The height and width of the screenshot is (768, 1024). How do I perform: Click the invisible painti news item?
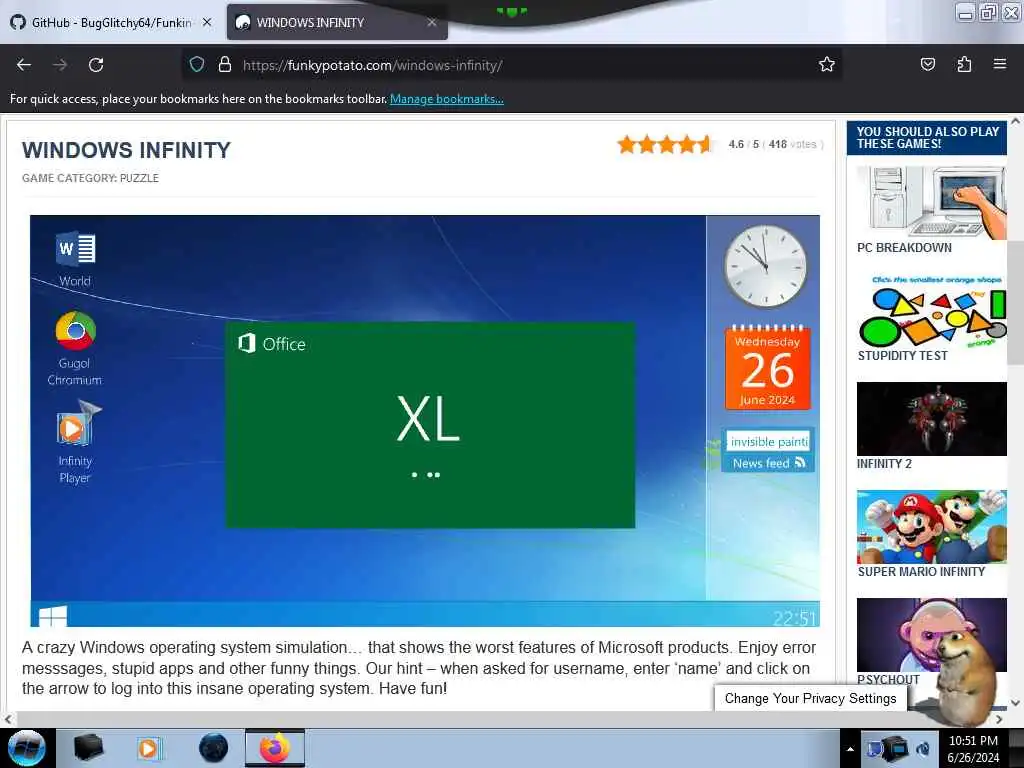click(x=768, y=441)
